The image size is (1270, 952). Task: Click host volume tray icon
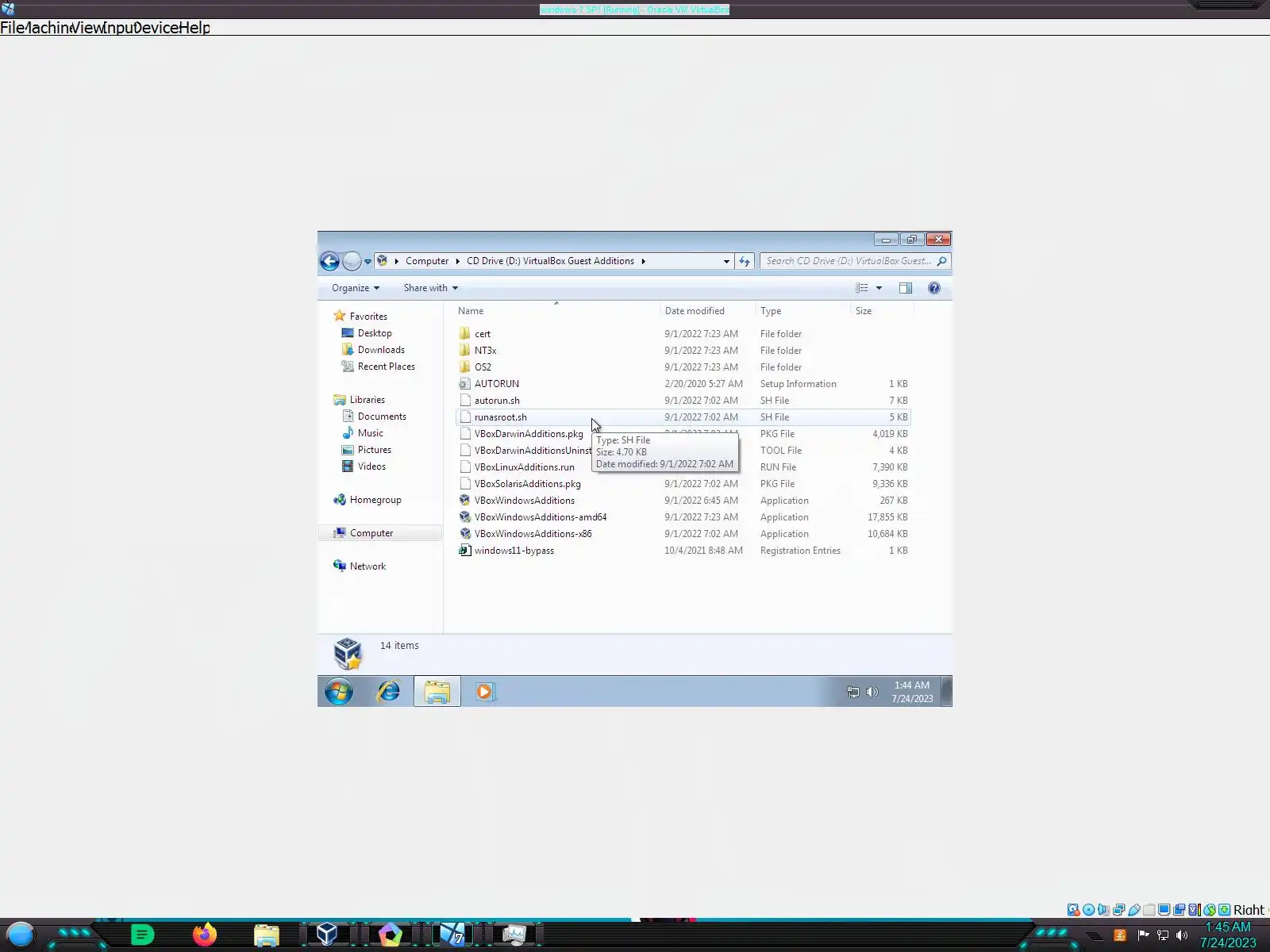(x=1182, y=935)
